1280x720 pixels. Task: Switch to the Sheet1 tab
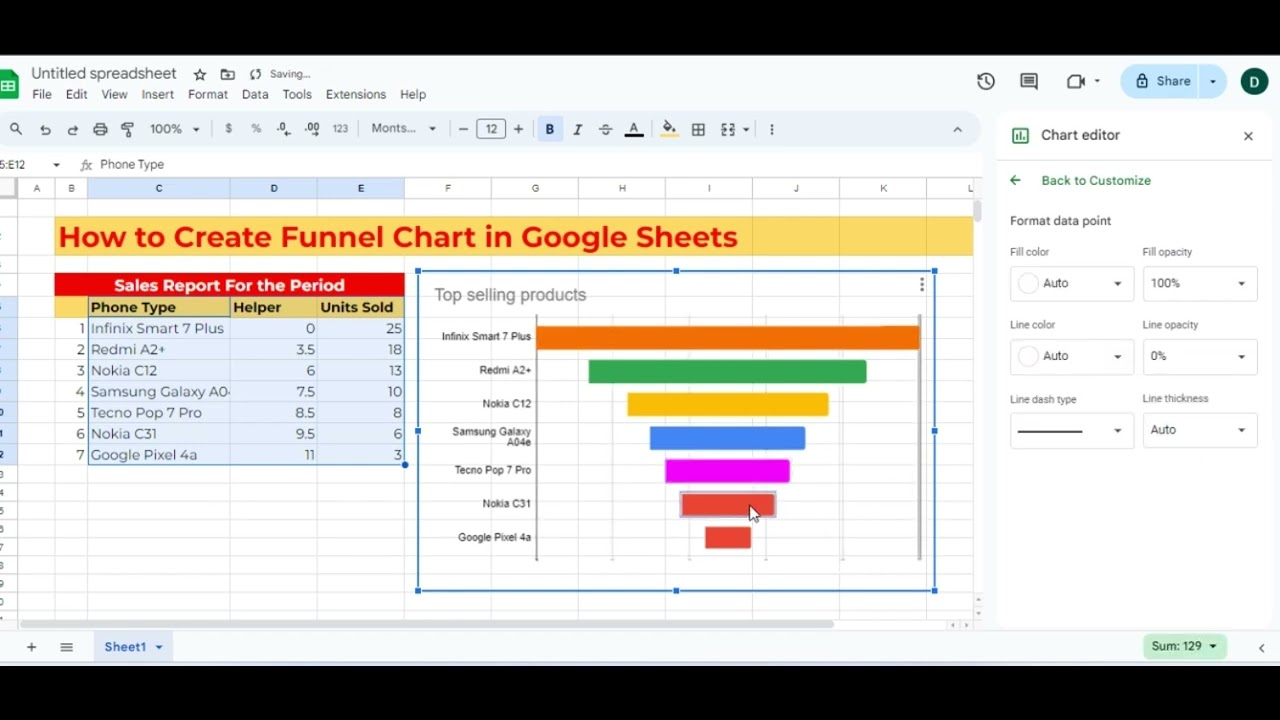click(x=134, y=647)
